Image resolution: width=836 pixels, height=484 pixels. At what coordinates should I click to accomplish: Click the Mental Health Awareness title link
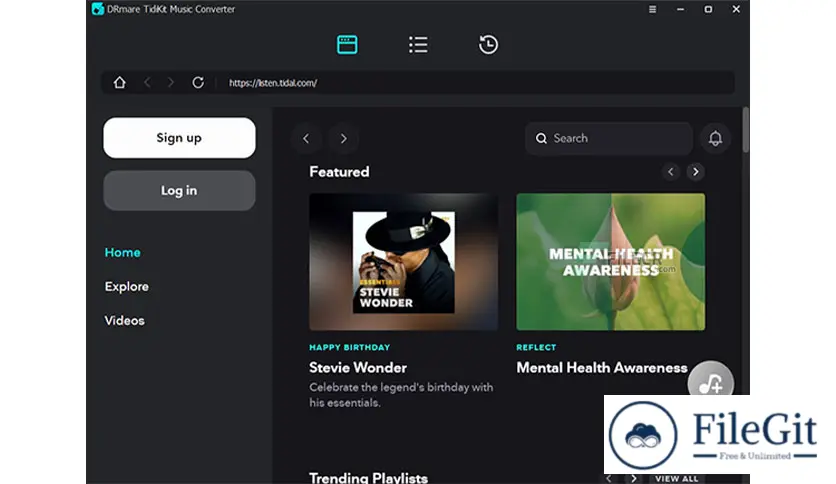(x=602, y=368)
